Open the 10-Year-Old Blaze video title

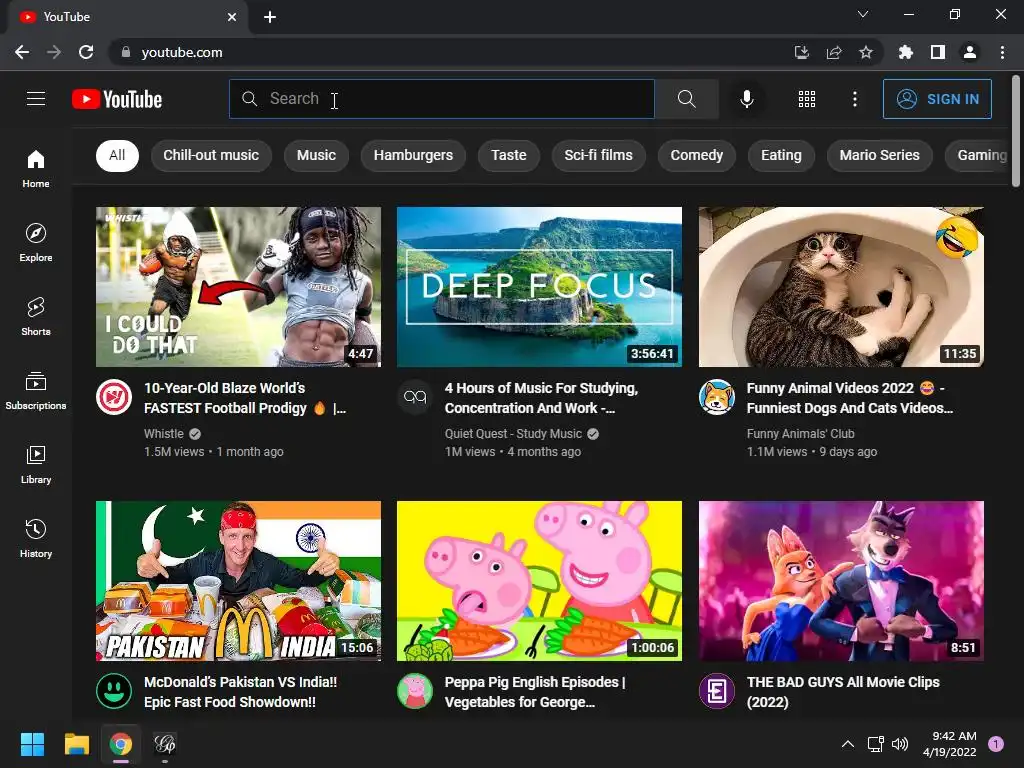coord(245,398)
